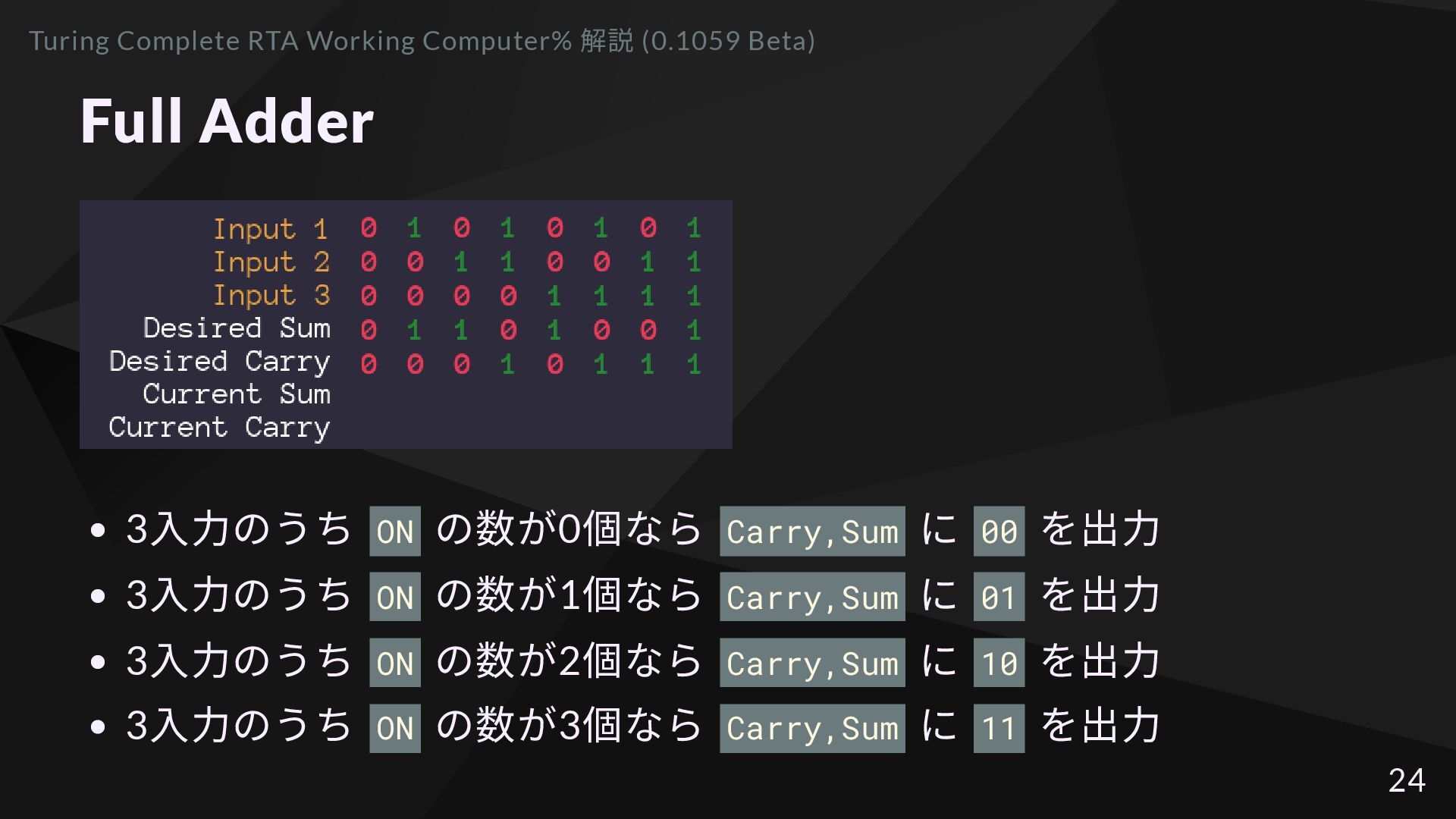Click the 11 output code tag
1456x819 pixels.
[x=999, y=729]
